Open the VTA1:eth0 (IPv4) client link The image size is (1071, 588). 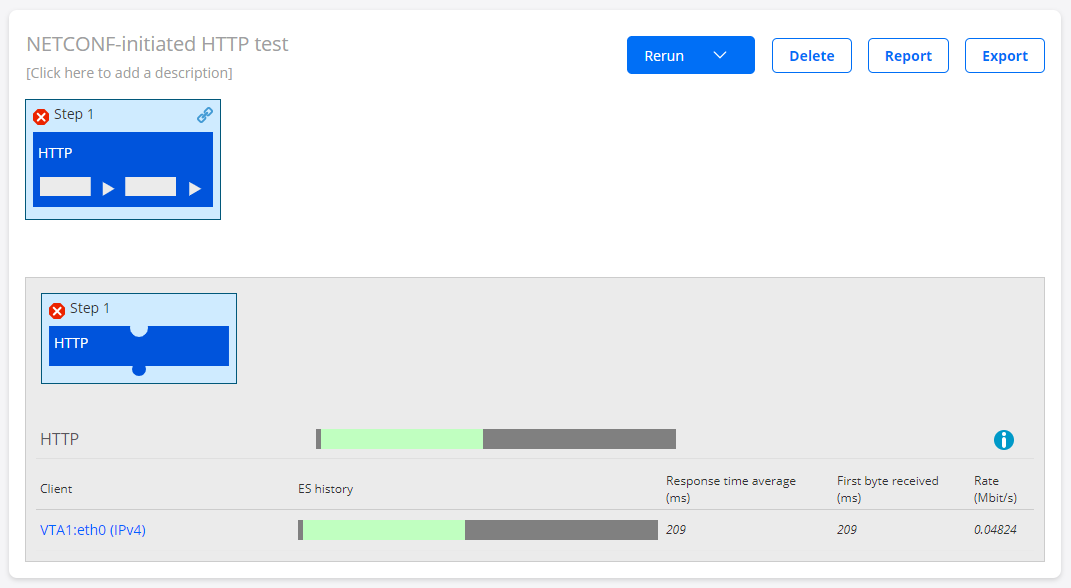point(93,529)
